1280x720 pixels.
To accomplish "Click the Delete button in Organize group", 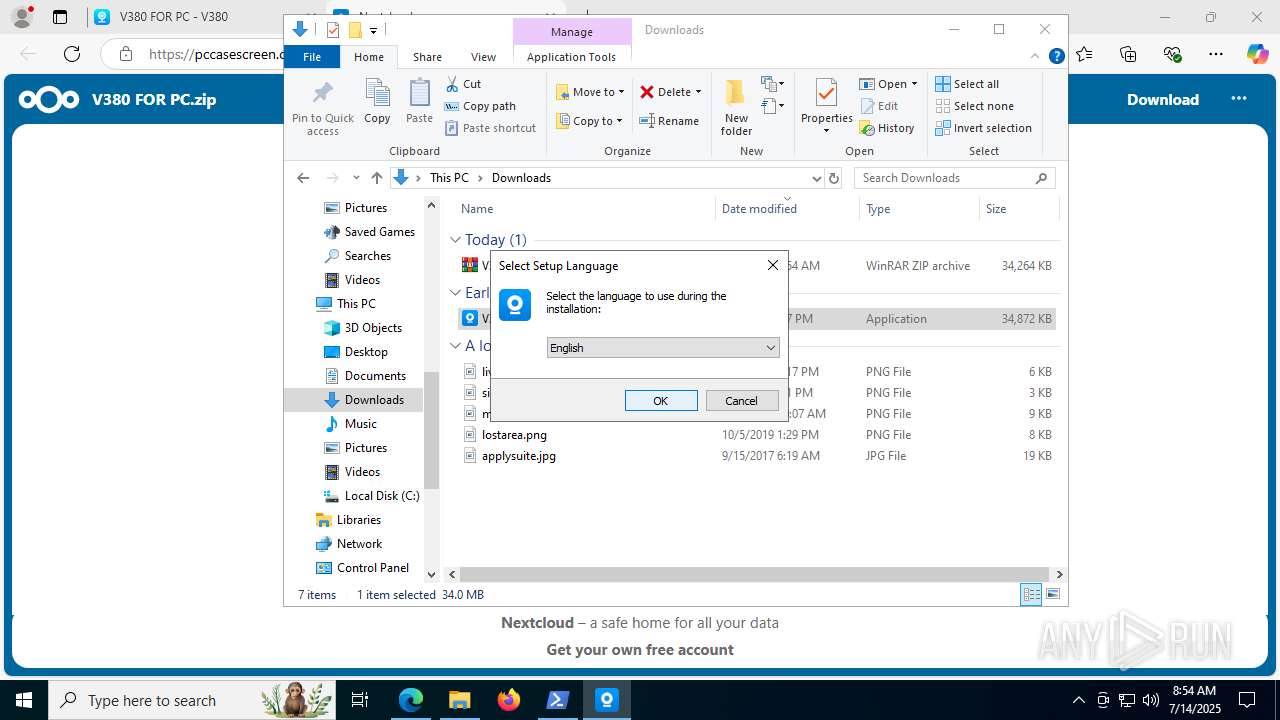I will (x=670, y=92).
